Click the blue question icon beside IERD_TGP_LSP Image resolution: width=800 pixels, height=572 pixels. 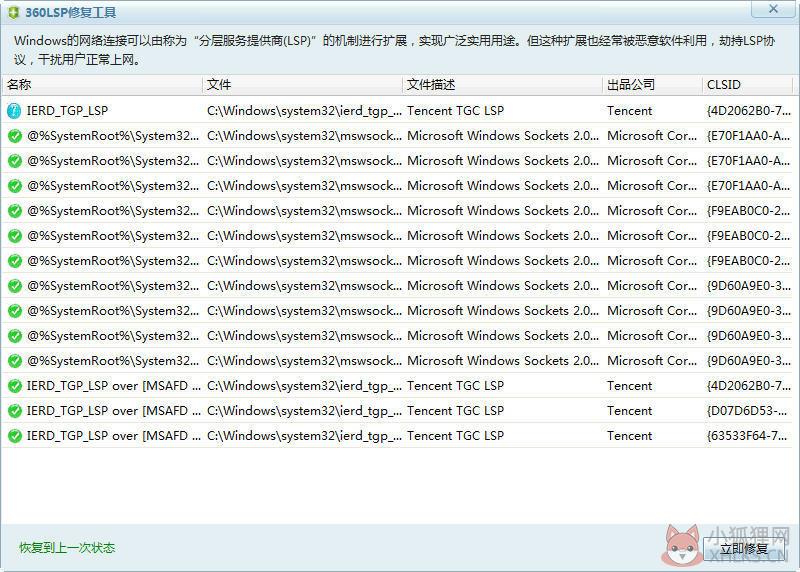coord(14,111)
